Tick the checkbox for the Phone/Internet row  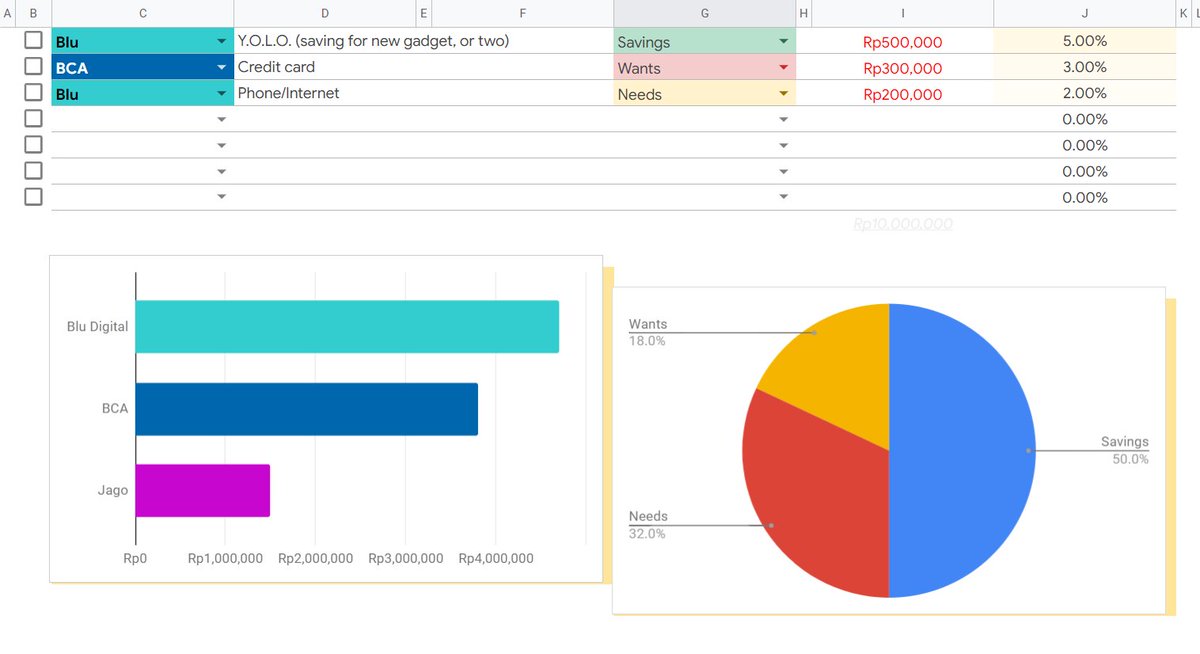33,93
